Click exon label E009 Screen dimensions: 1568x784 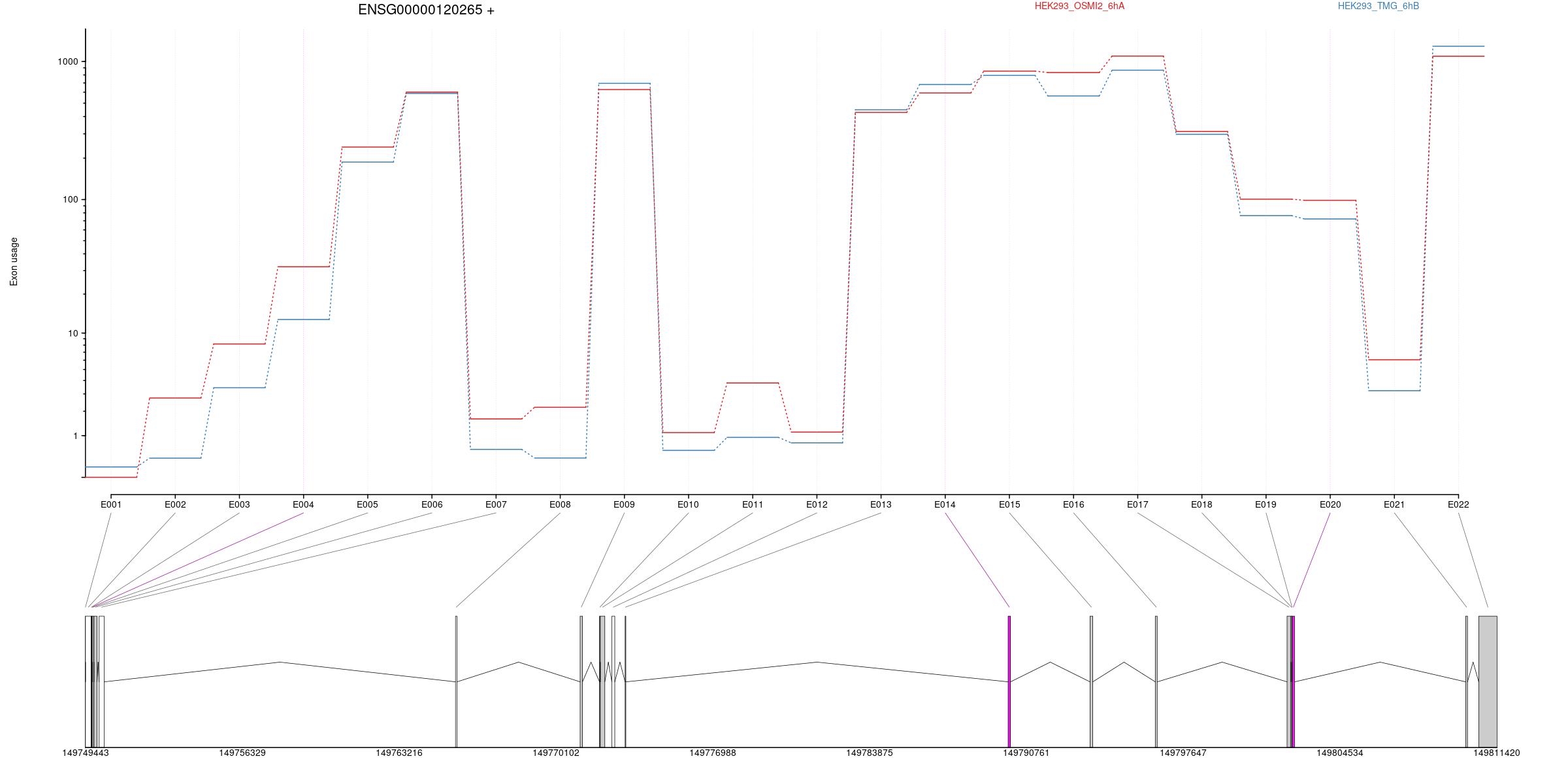[624, 504]
